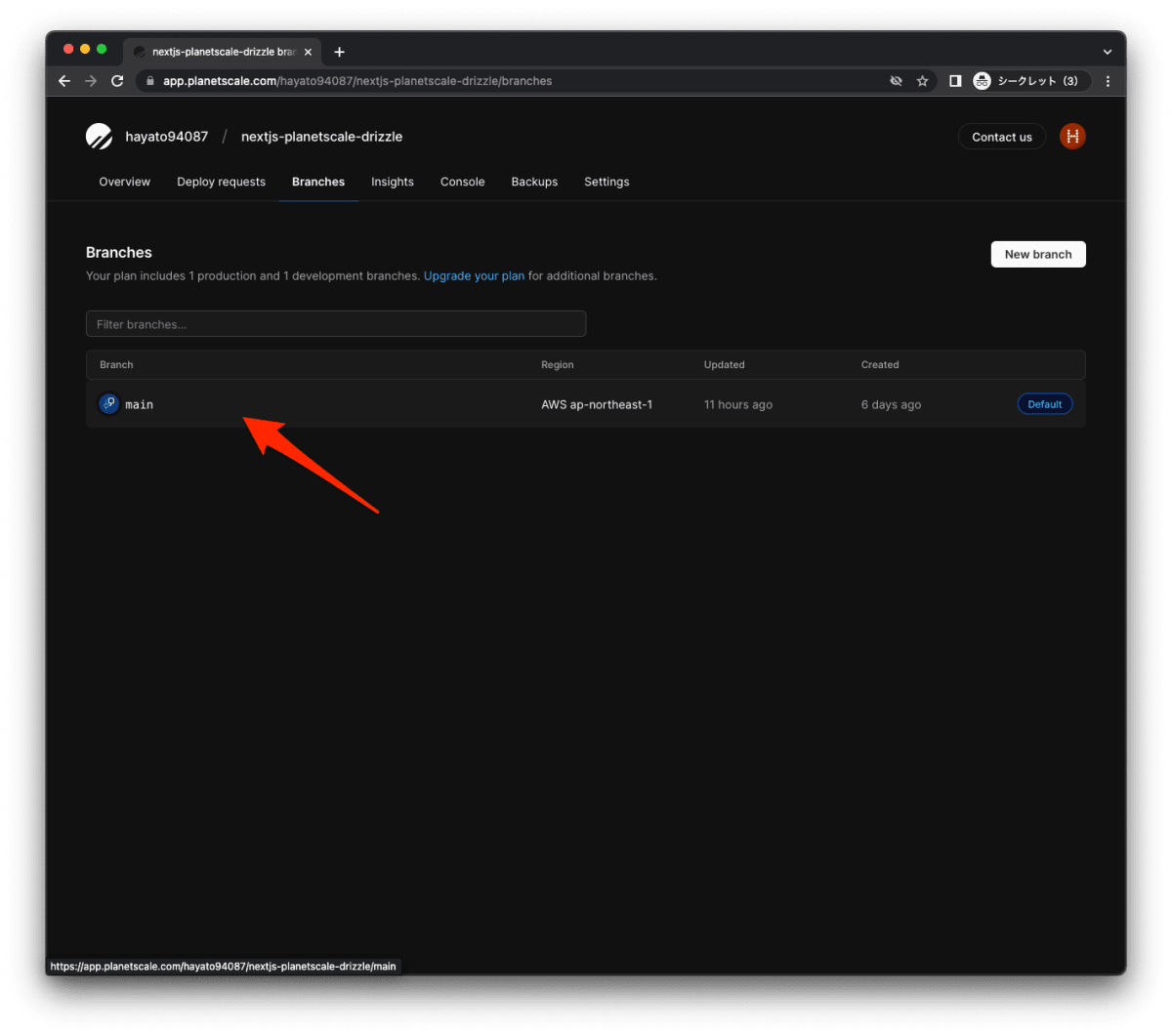
Task: Open the hayato94087 organization link
Action: click(x=167, y=137)
